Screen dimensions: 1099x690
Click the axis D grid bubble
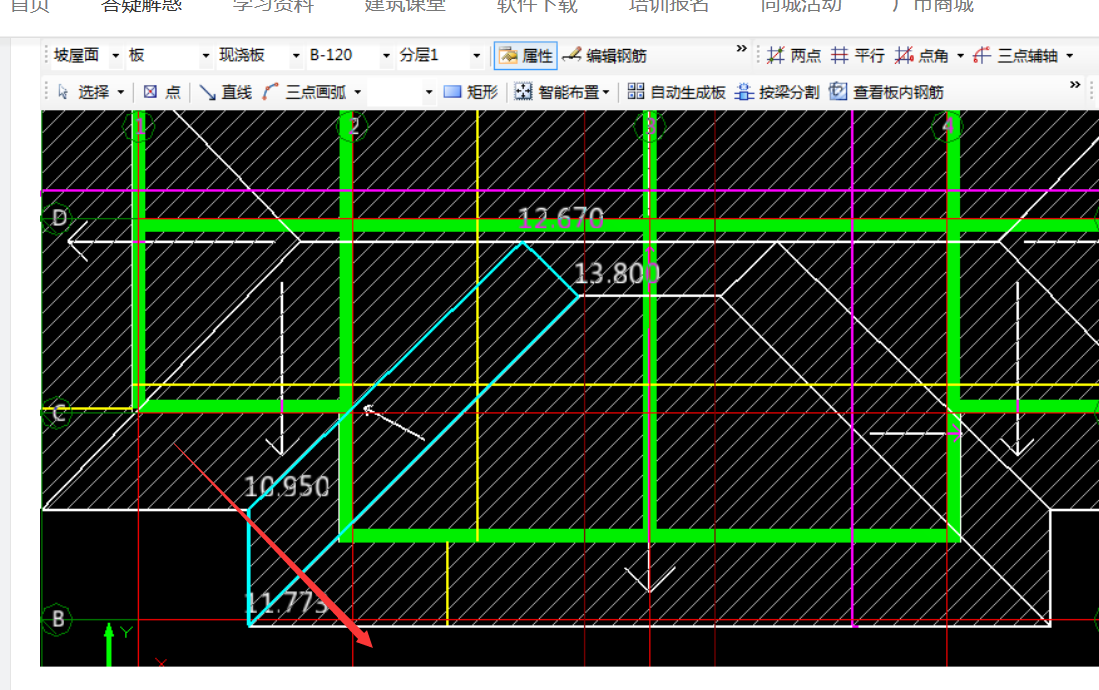[59, 217]
